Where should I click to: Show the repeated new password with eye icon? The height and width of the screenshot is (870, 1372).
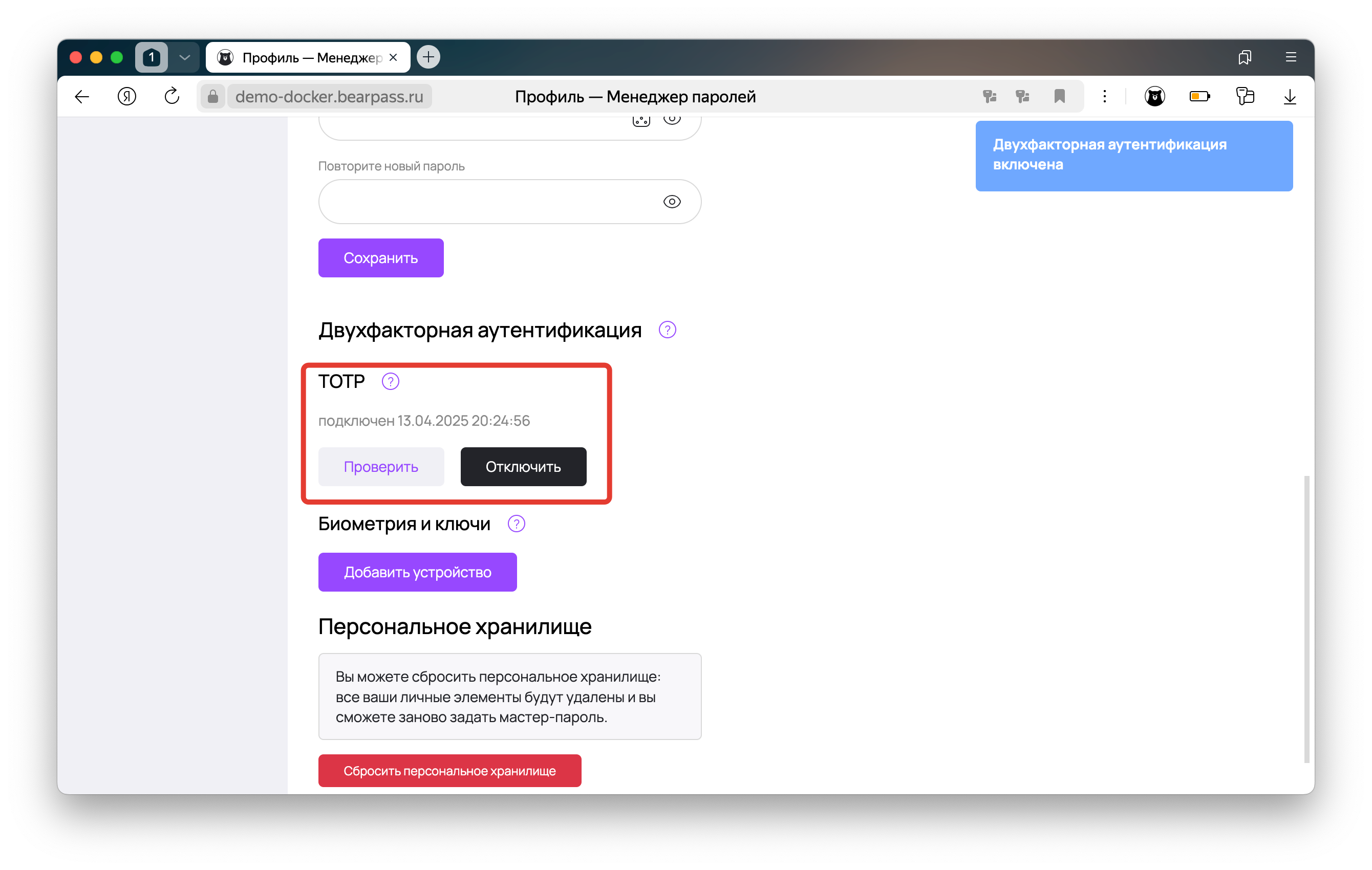coord(672,202)
